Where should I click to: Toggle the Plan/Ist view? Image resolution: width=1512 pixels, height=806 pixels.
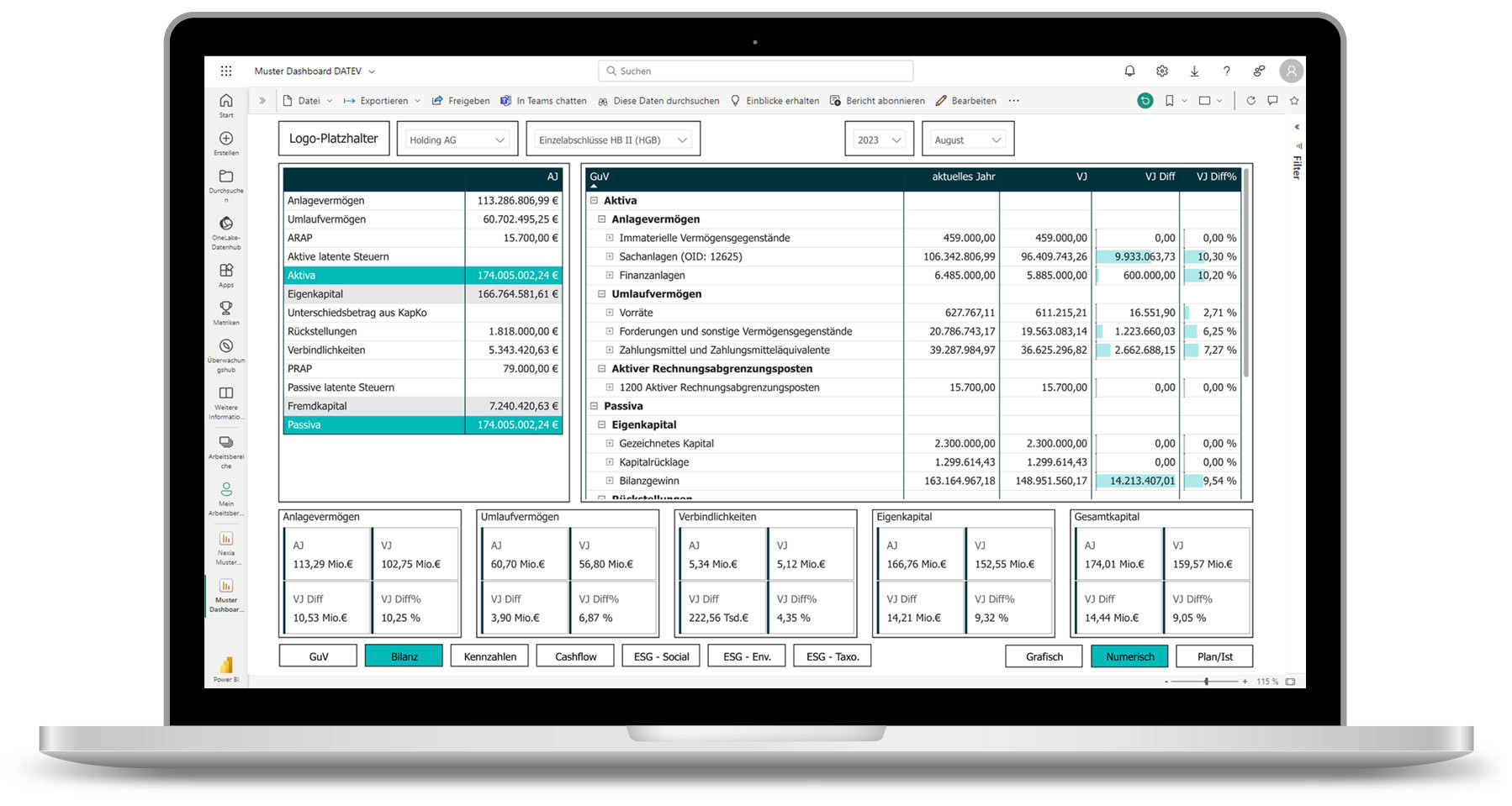pos(1213,656)
